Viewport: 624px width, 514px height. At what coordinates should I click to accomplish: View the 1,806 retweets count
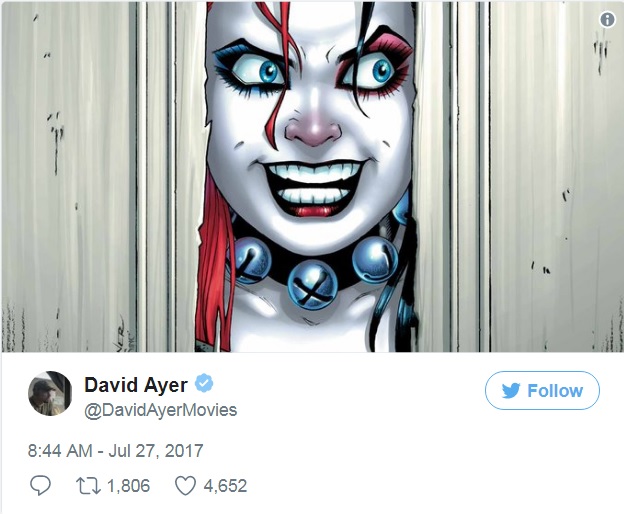pyautogui.click(x=129, y=486)
